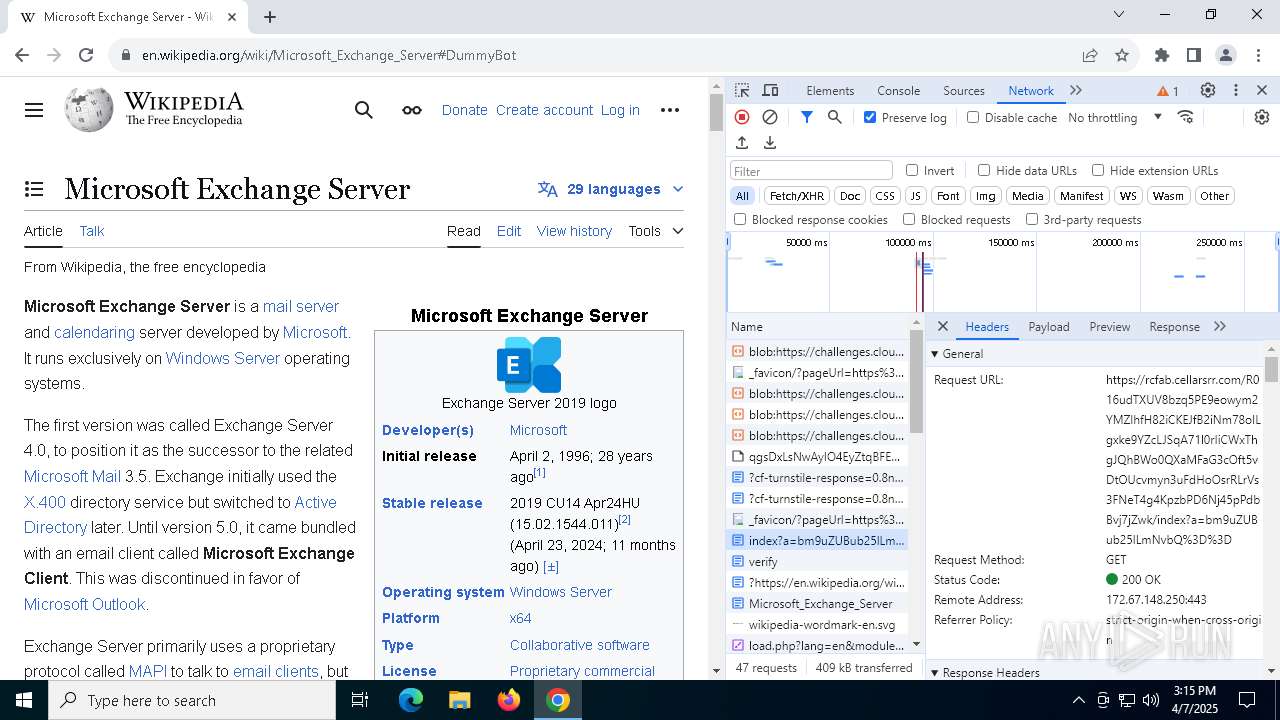This screenshot has width=1280, height=720.
Task: Open Wikipedia appearance glasses icon
Action: tap(412, 110)
